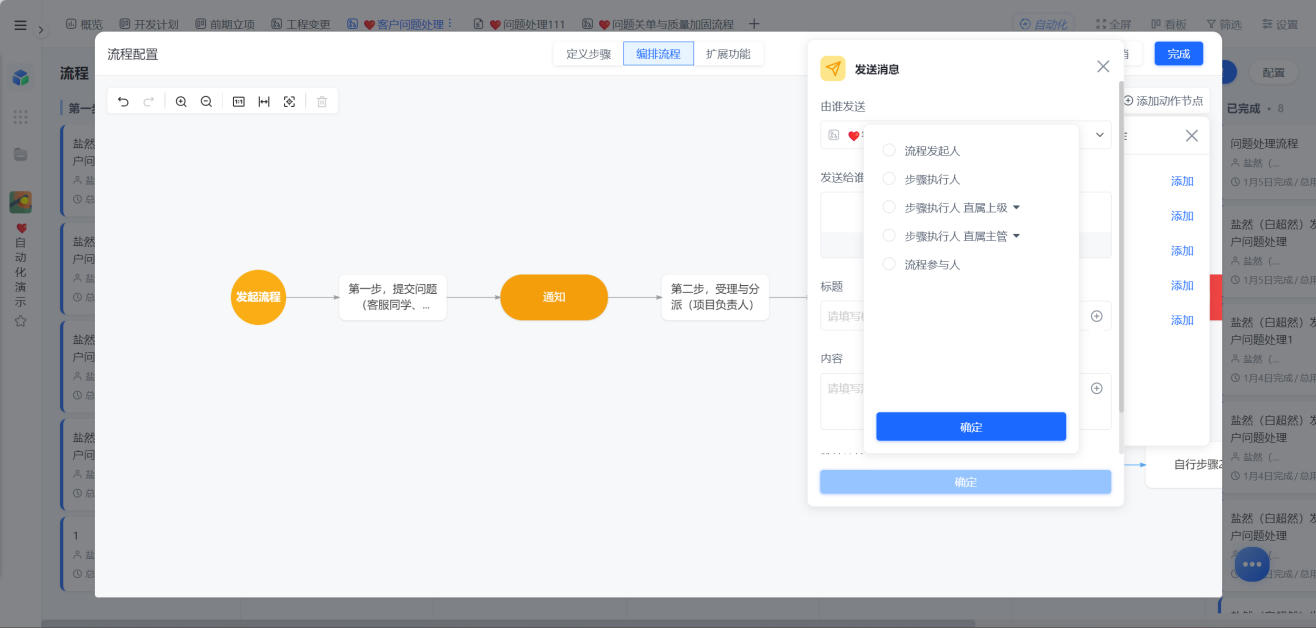This screenshot has width=1316, height=628.
Task: Zoom out on the flow canvas
Action: click(206, 101)
